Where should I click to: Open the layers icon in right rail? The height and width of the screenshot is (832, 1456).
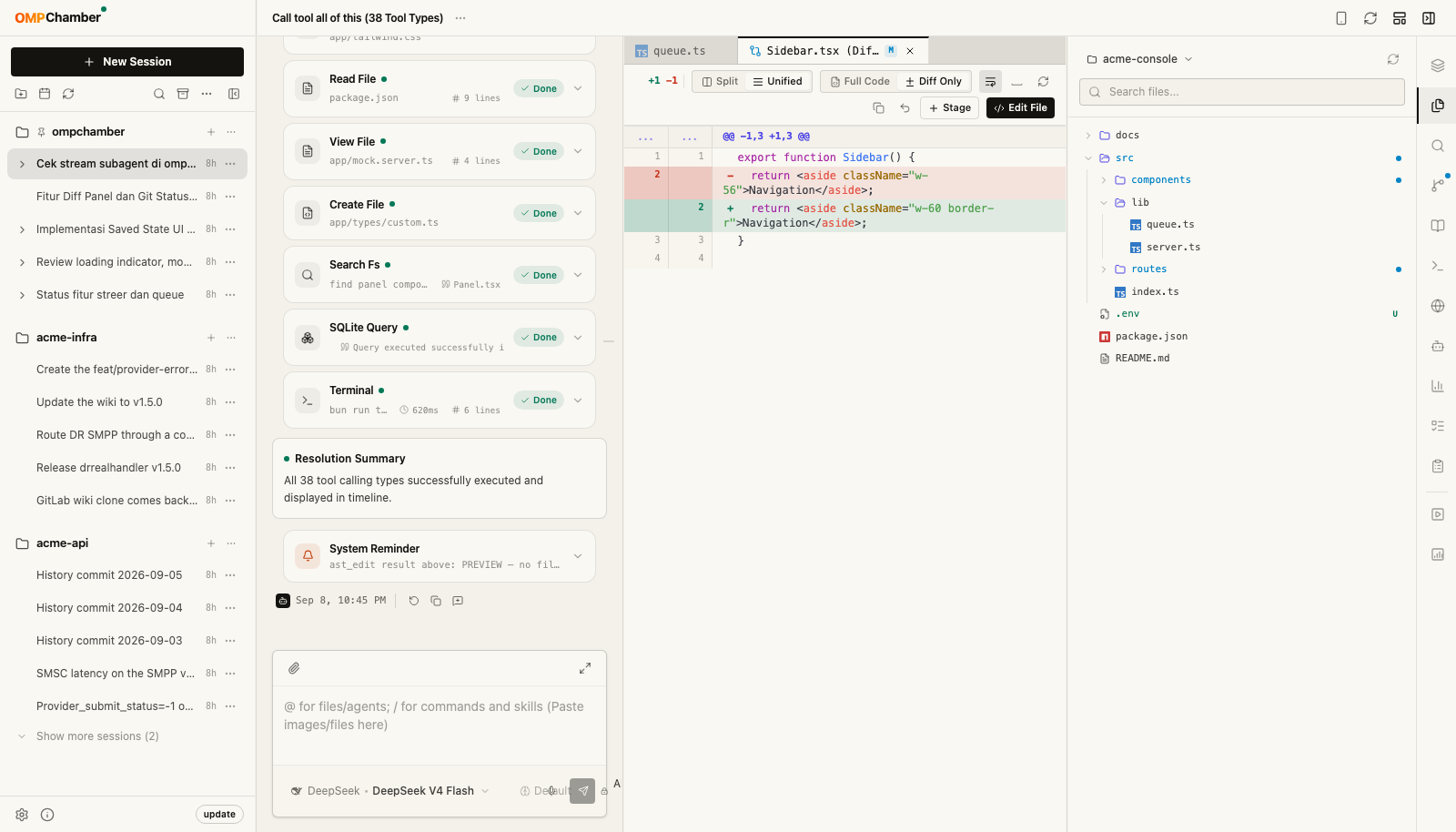point(1438,66)
